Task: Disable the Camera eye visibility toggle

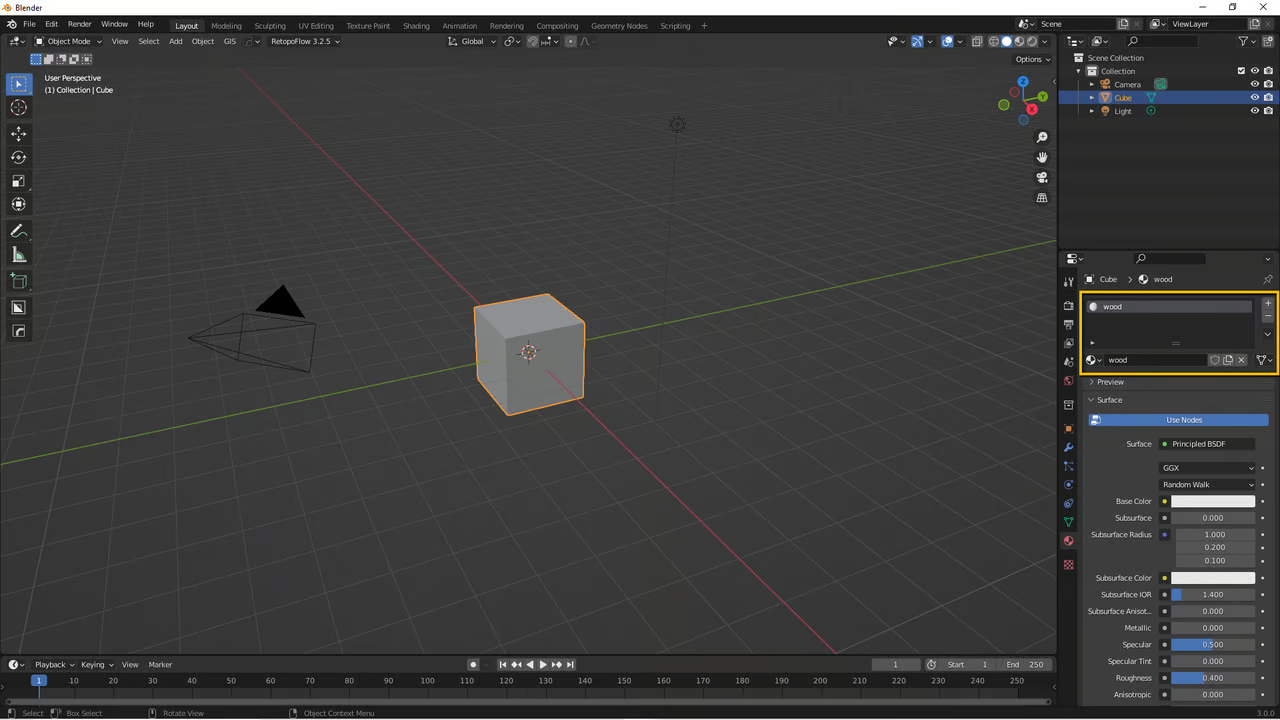Action: [x=1255, y=84]
